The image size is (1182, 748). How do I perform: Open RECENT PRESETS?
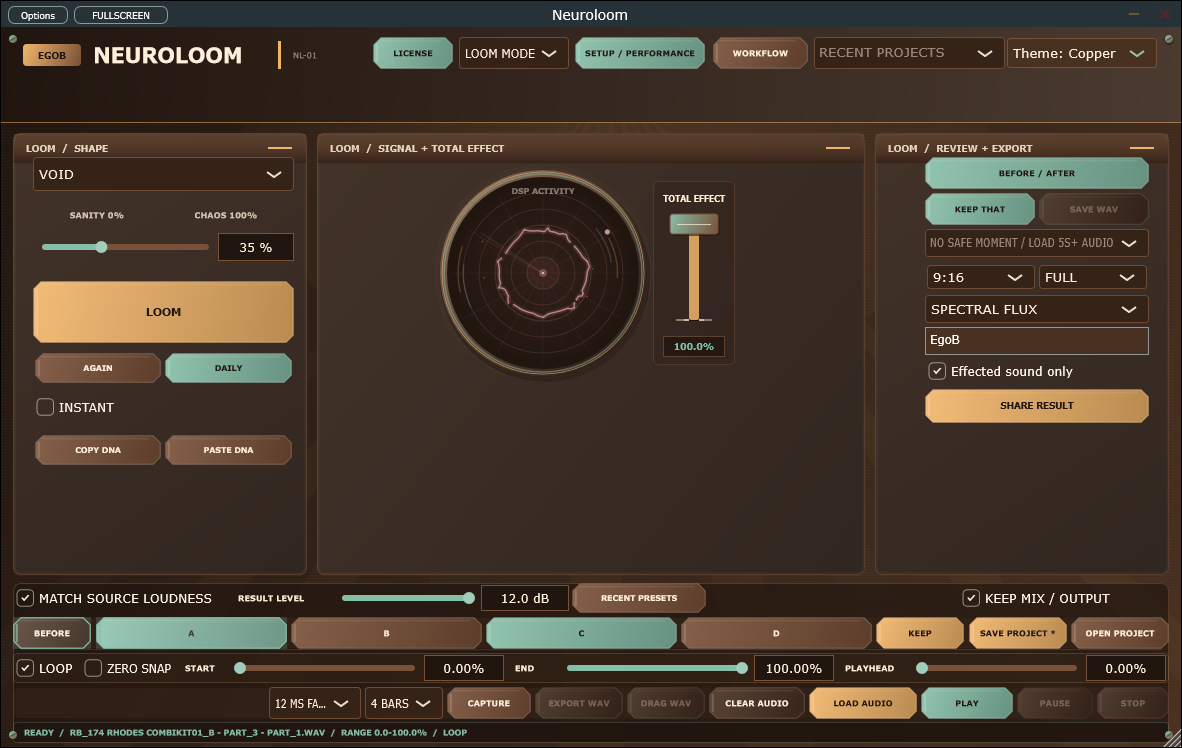pyautogui.click(x=639, y=598)
